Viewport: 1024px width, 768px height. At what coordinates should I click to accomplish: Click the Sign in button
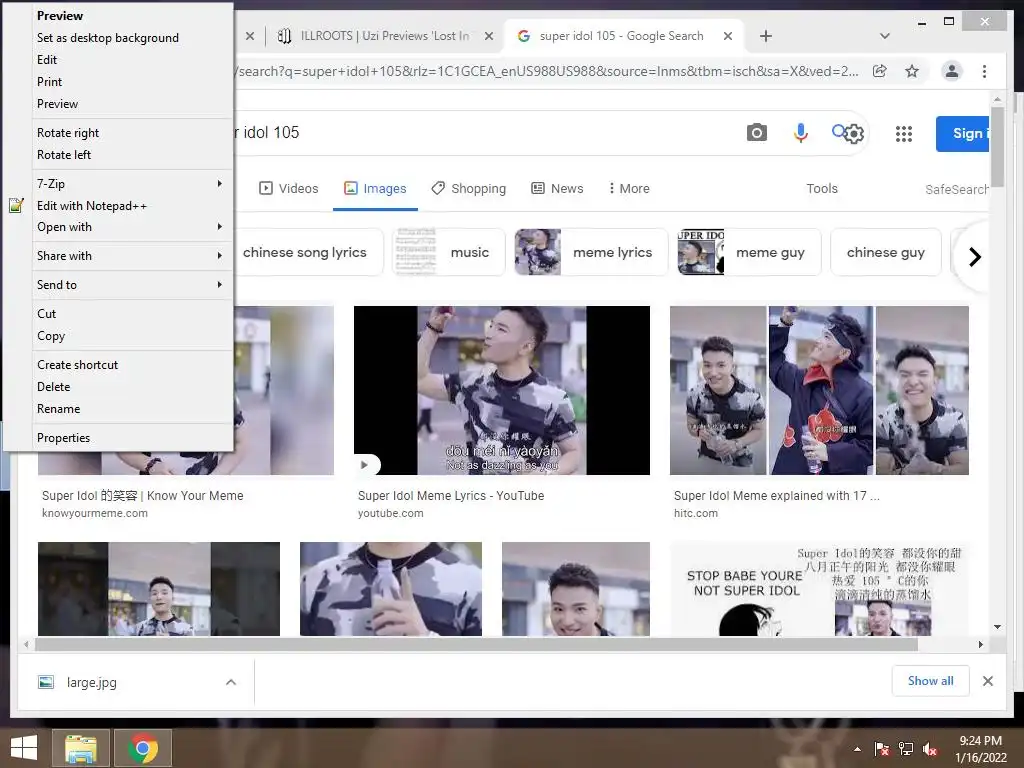point(963,134)
